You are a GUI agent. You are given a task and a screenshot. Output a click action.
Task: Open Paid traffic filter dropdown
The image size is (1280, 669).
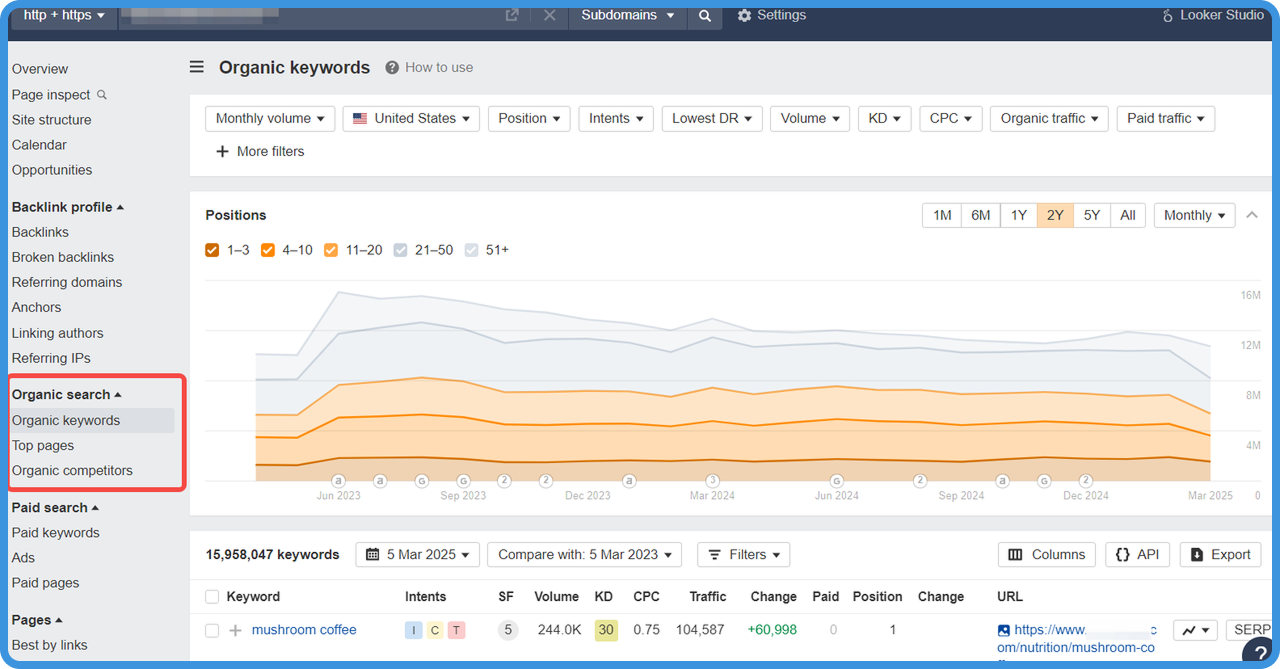(x=1166, y=118)
